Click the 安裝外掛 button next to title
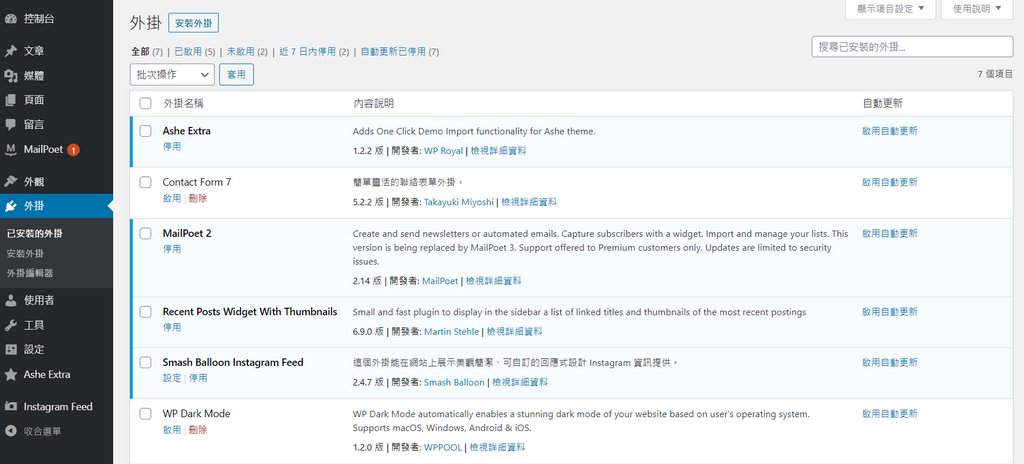The image size is (1024, 464). tap(193, 22)
